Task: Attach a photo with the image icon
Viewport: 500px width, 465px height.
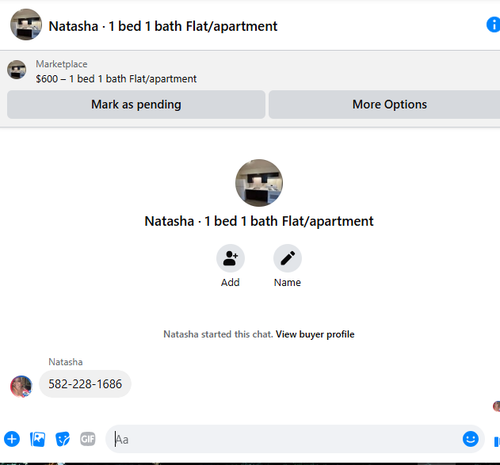Action: coord(37,439)
